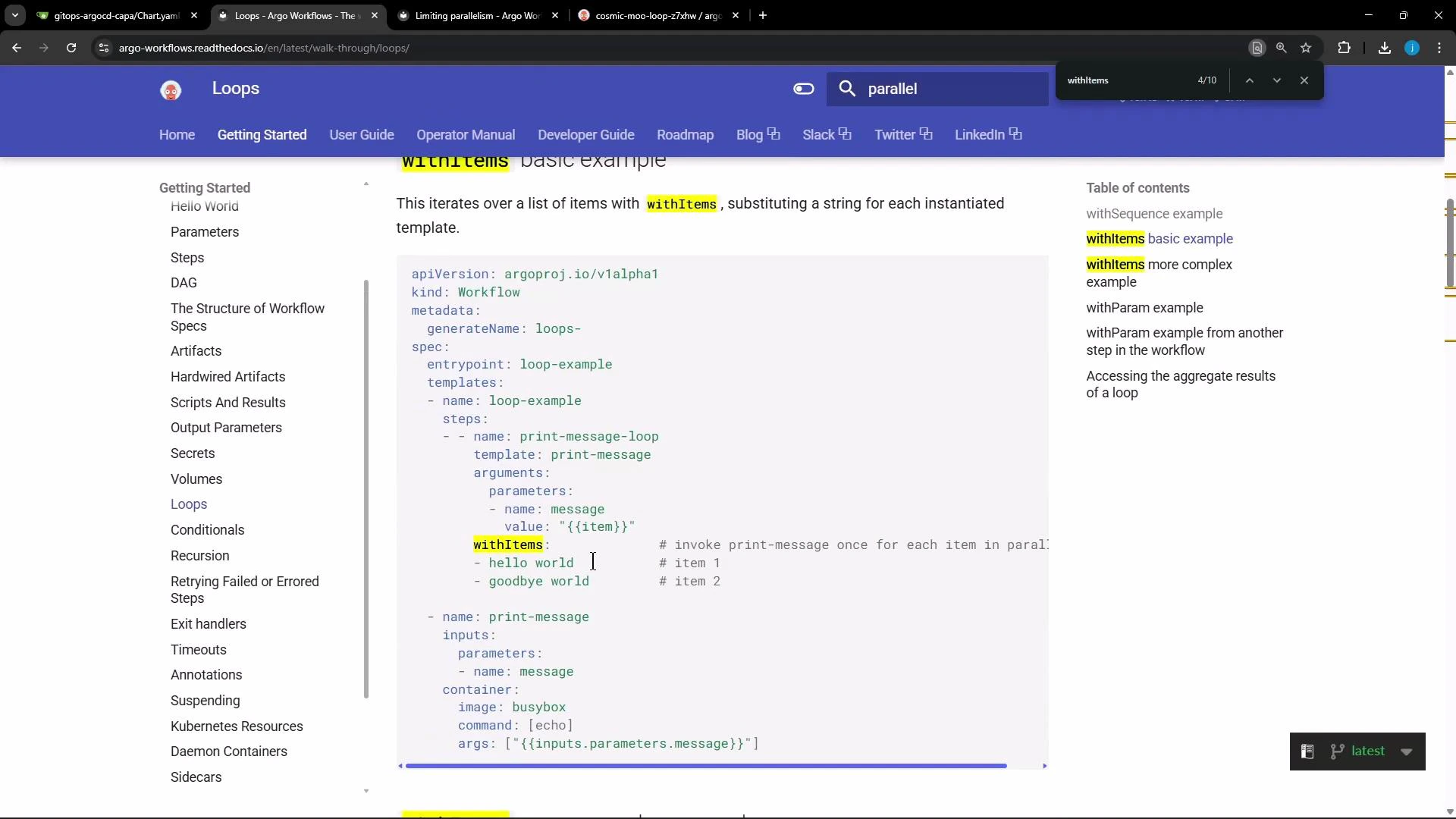Close the find-in-page bar
The width and height of the screenshot is (1456, 819).
click(1304, 80)
